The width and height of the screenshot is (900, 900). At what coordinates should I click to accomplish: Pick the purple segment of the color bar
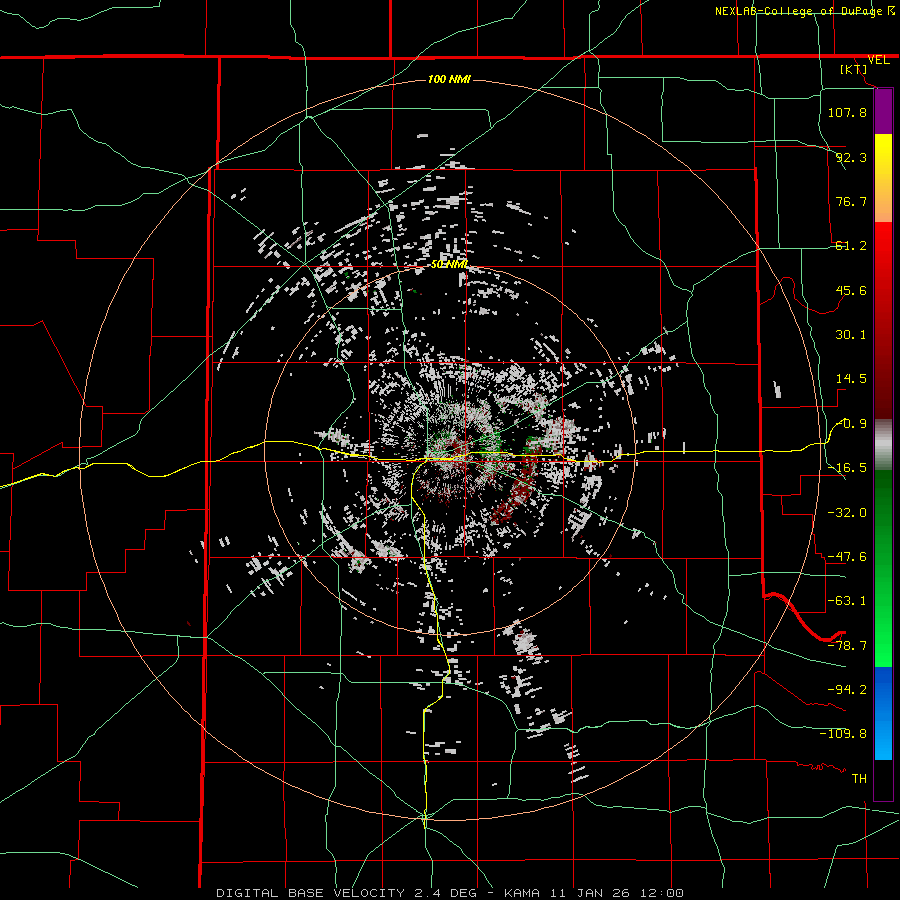pos(883,111)
